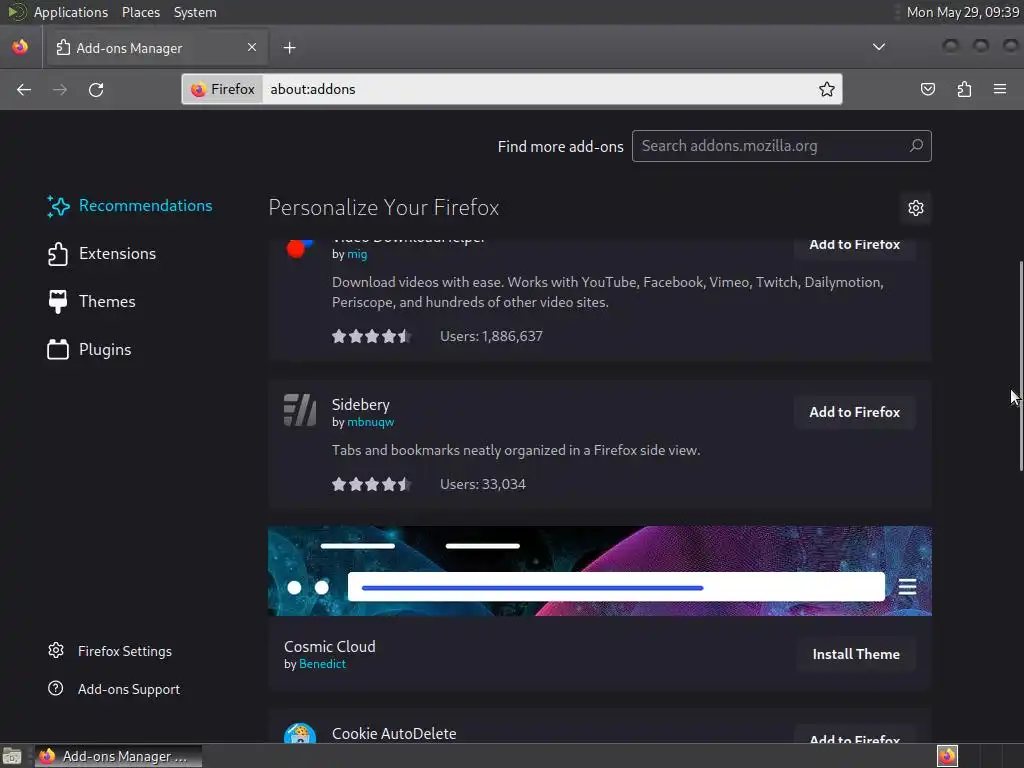This screenshot has height=768, width=1024.
Task: Add Sidebery to Firefox
Action: click(x=854, y=412)
